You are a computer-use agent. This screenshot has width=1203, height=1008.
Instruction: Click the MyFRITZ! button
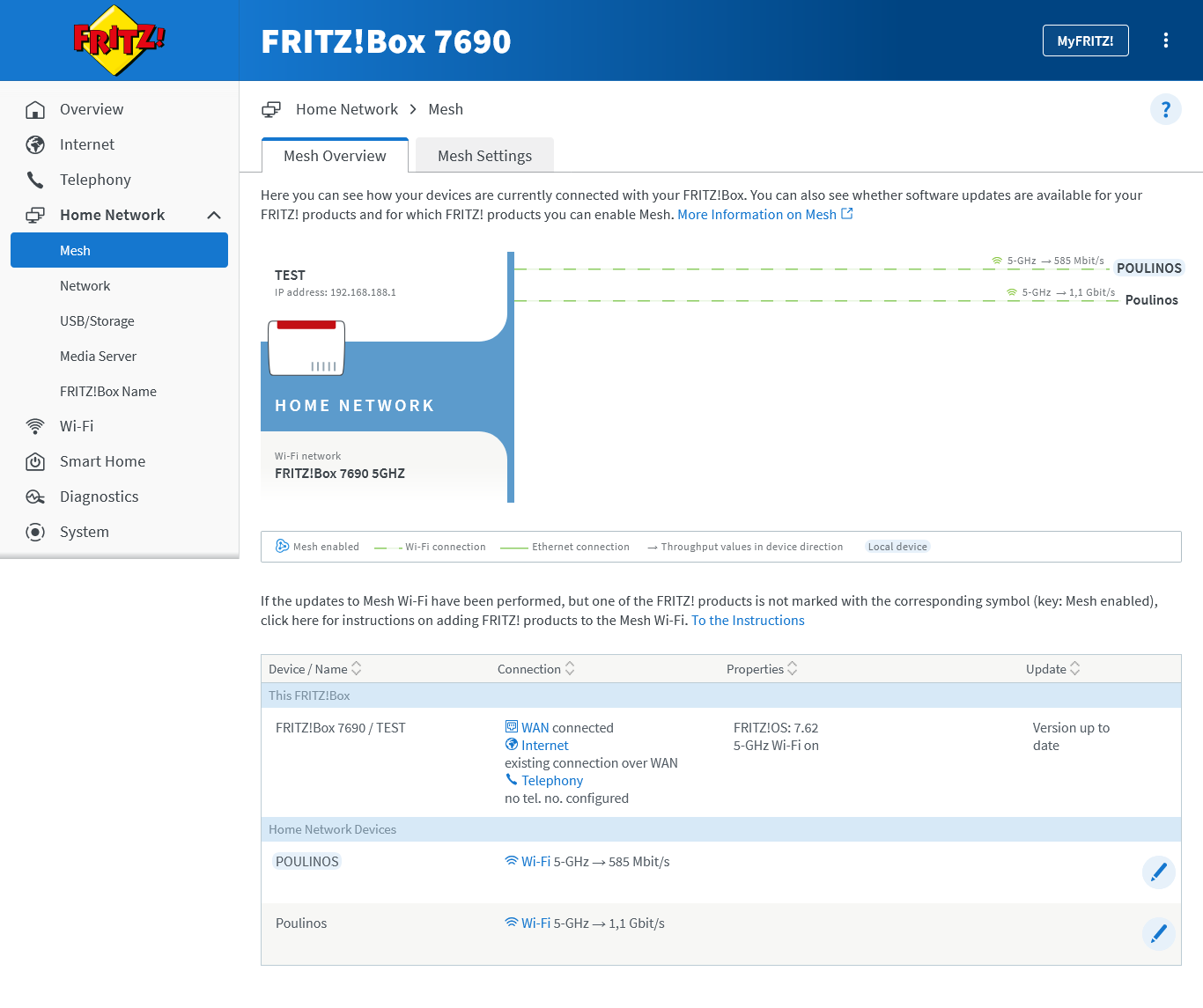coord(1085,40)
